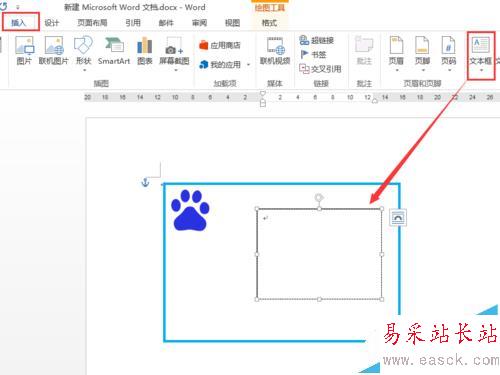Select the 引用 ribbon tab
The width and height of the screenshot is (500, 375).
[x=133, y=23]
